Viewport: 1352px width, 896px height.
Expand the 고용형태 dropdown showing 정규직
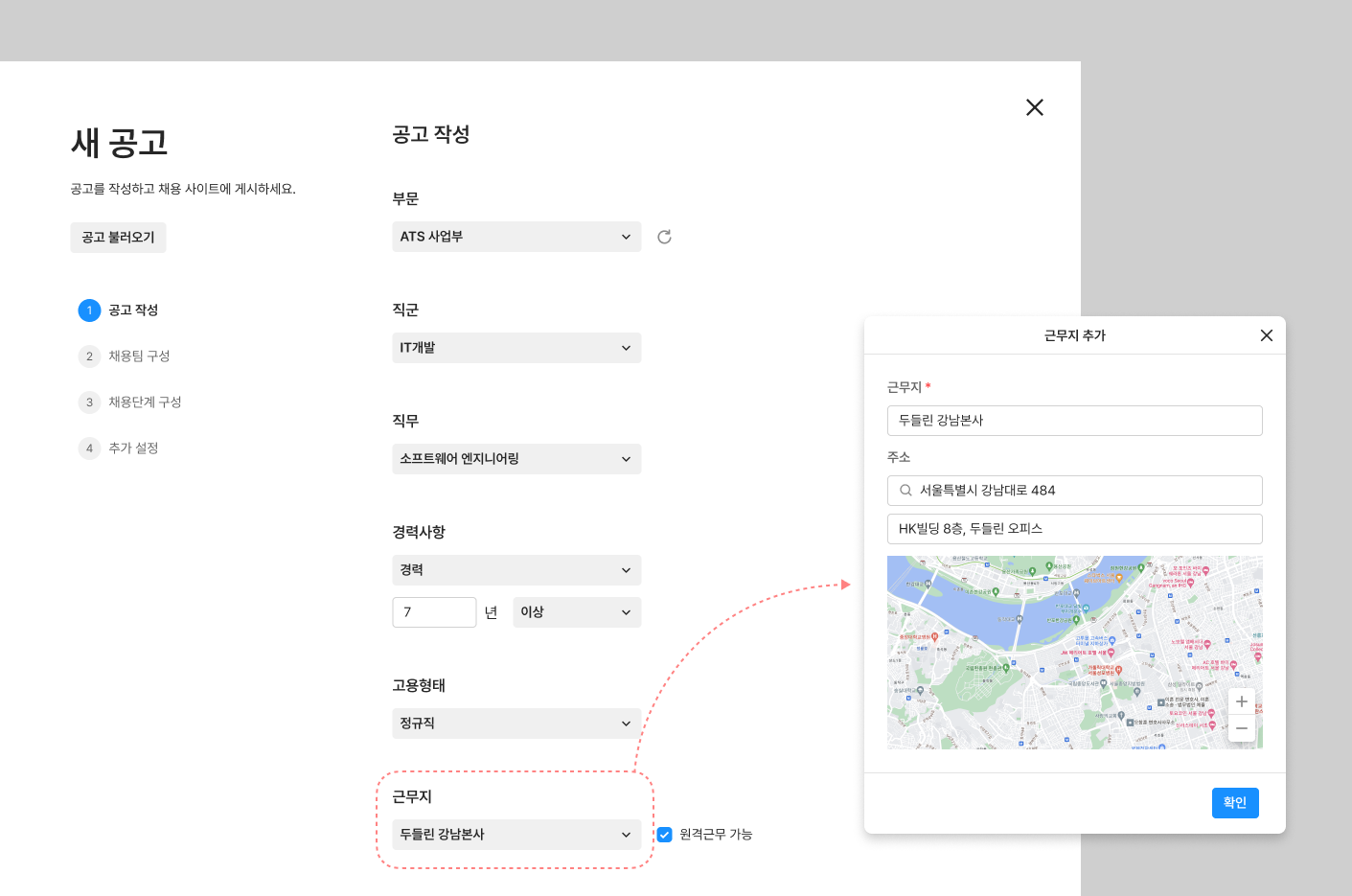pos(516,724)
